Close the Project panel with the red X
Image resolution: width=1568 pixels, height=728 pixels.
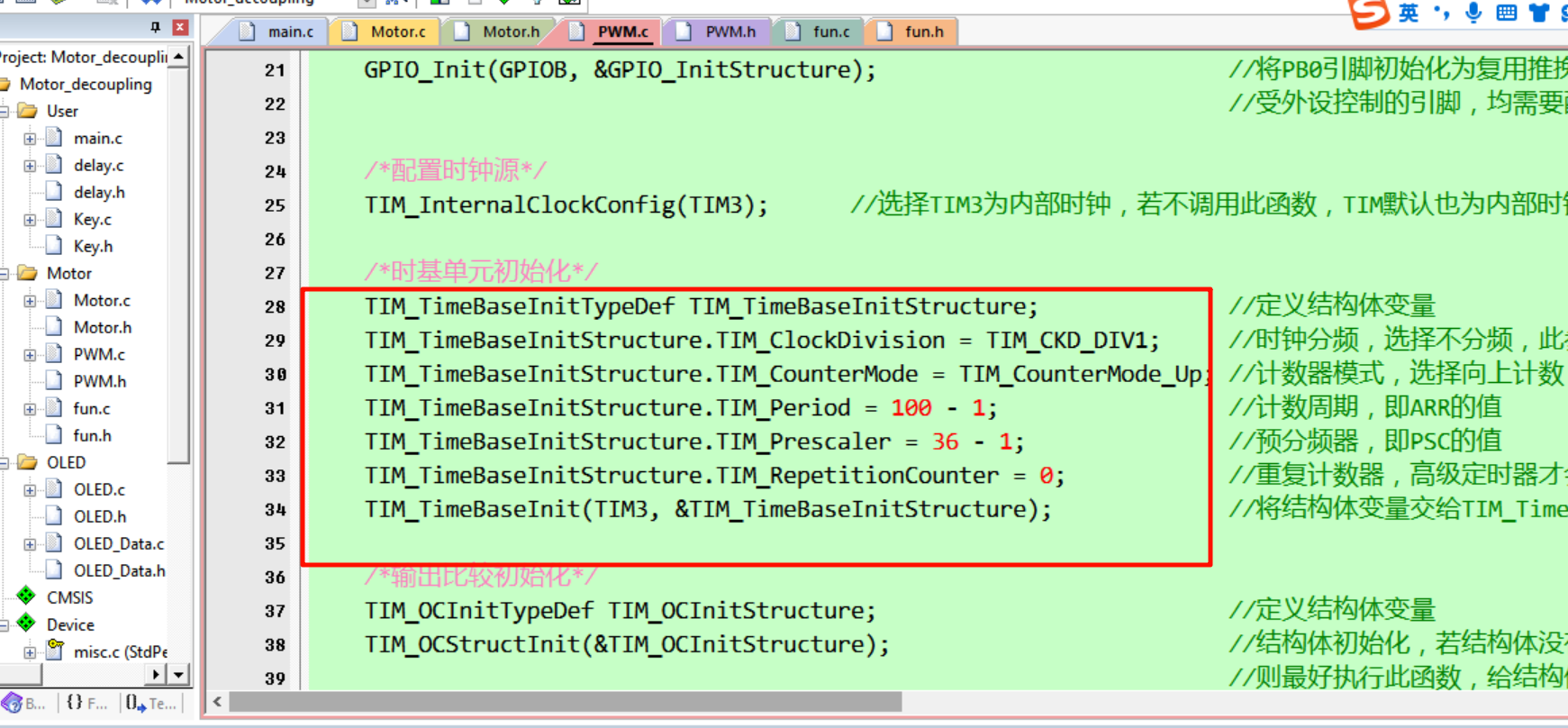tap(180, 28)
